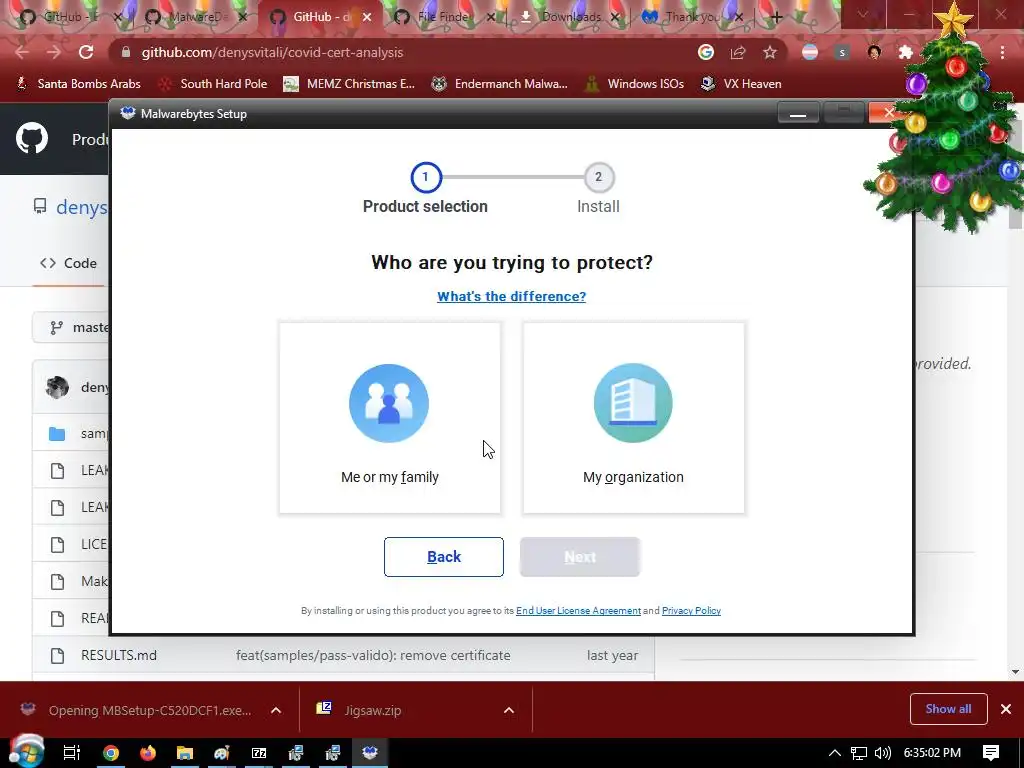Click the Chrome profile avatar

point(874,52)
